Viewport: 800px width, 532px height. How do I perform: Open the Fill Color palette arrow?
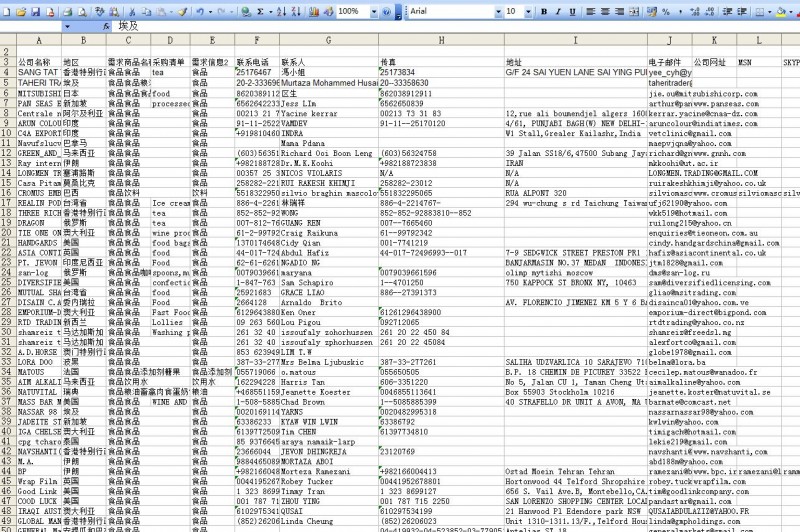(790, 12)
